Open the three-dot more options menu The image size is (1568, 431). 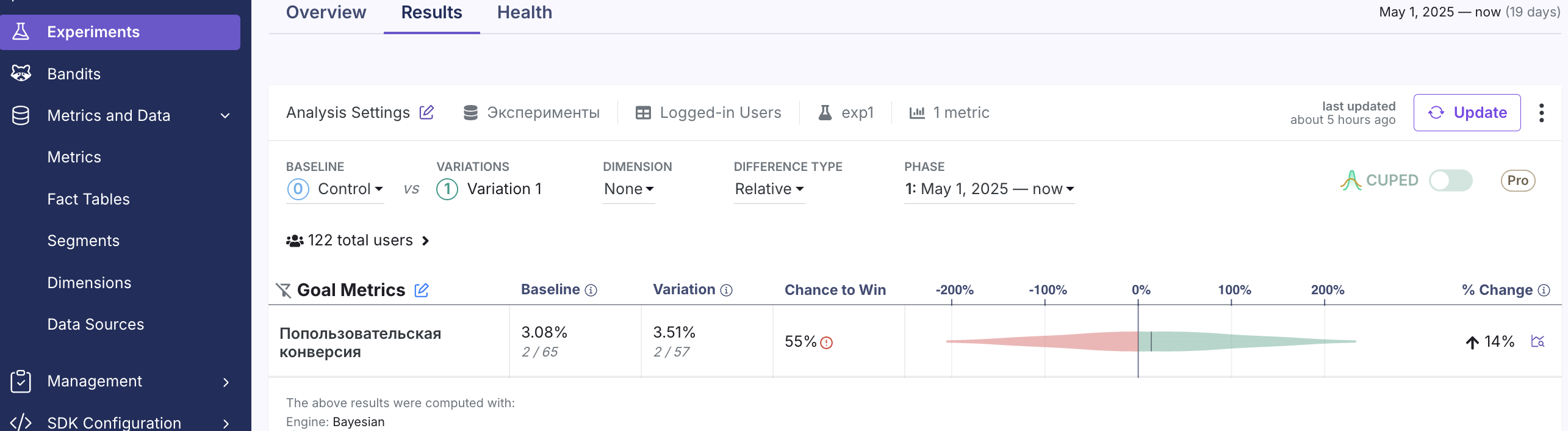point(1541,113)
